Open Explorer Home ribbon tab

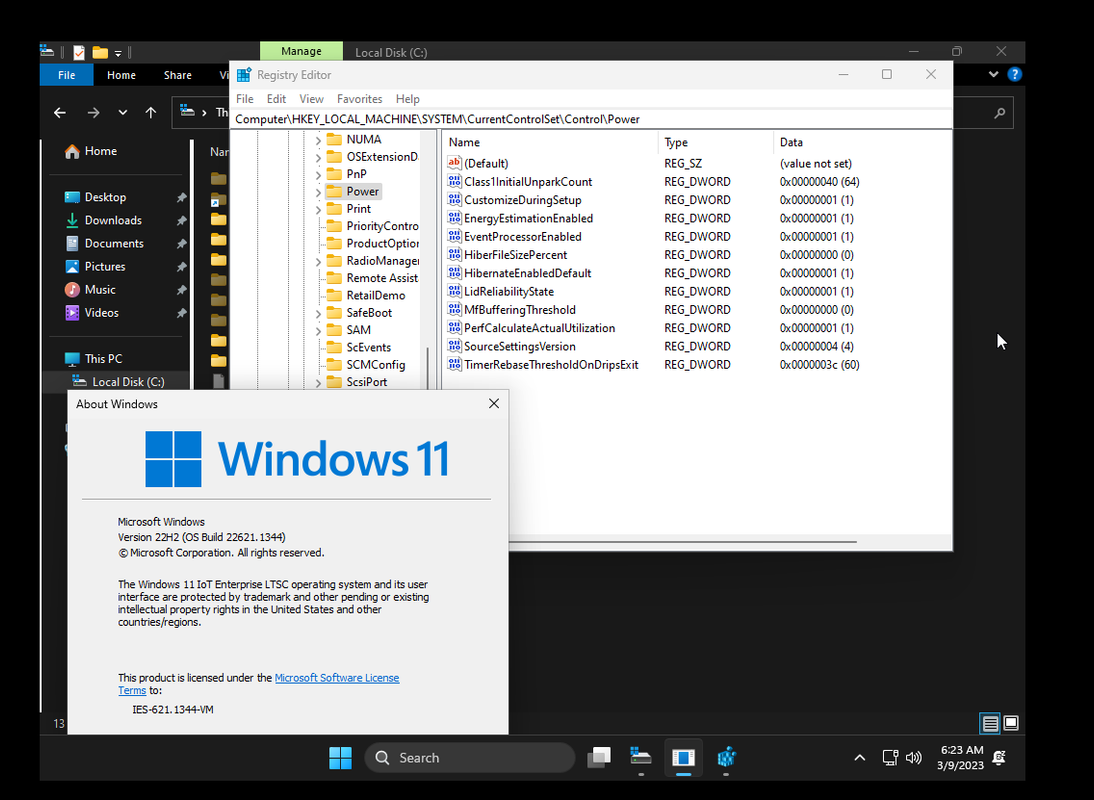pos(121,75)
